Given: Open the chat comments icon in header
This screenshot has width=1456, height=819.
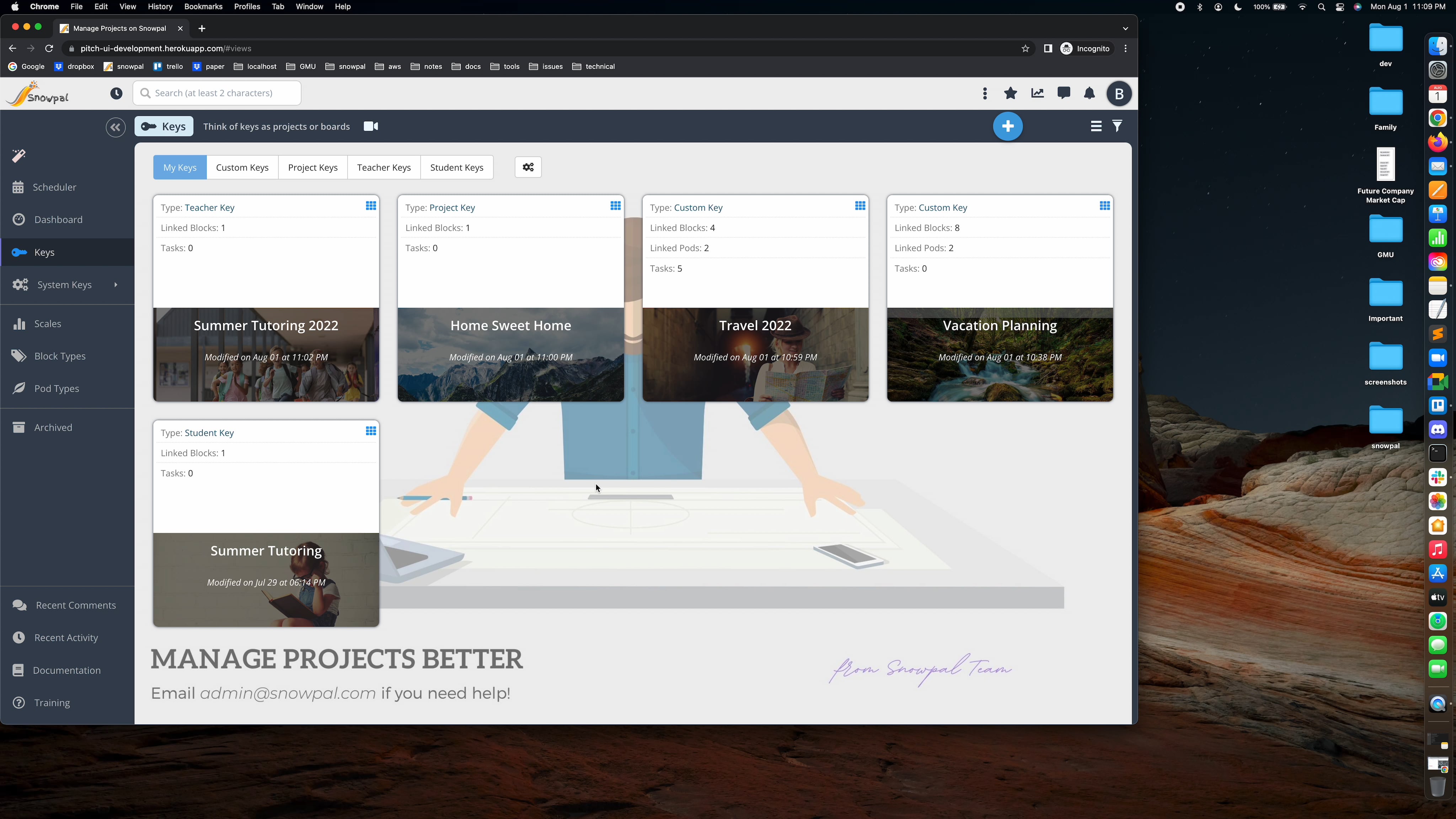Looking at the screenshot, I should 1064,93.
